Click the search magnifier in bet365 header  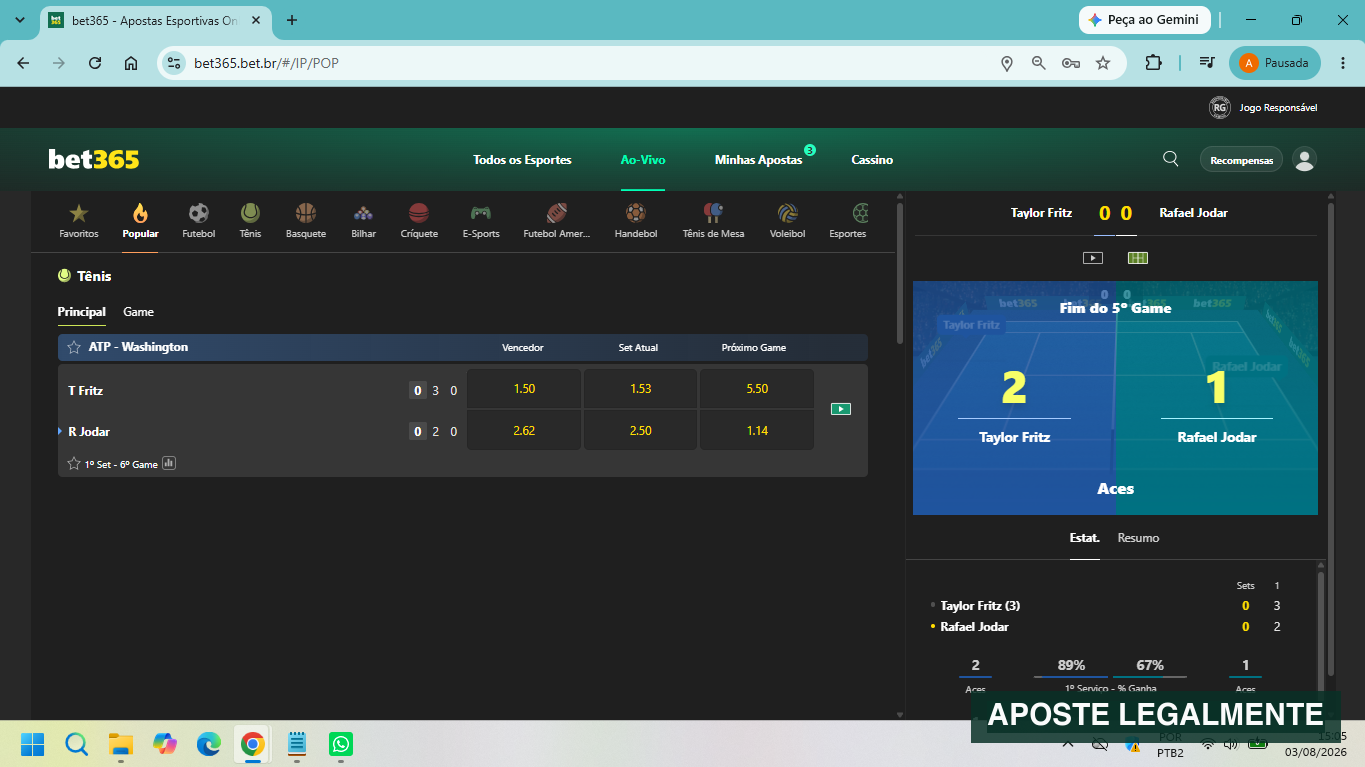coord(1170,158)
